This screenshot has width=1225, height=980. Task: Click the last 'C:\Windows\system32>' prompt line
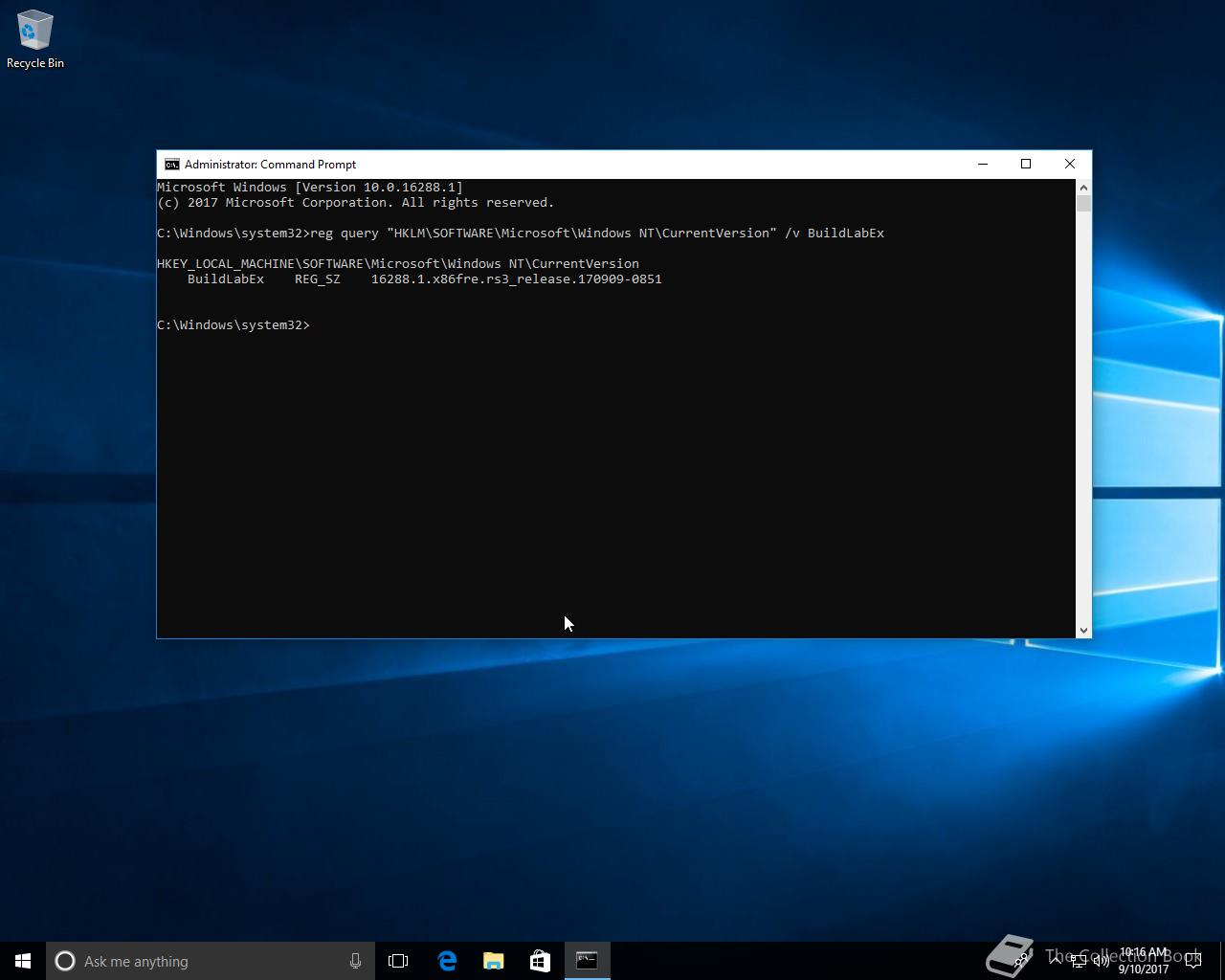[x=234, y=325]
